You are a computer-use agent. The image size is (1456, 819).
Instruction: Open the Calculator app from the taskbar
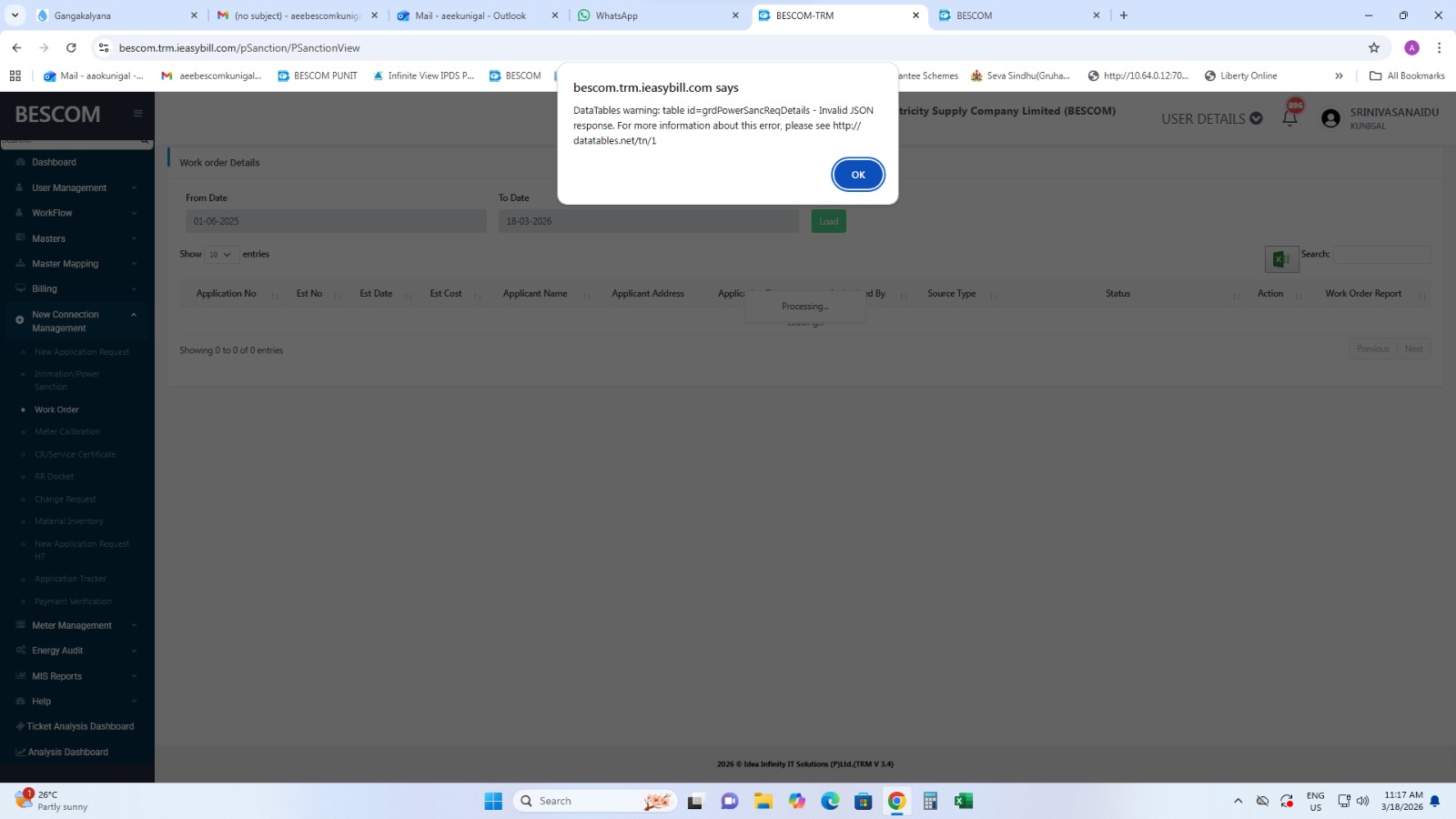[x=930, y=801]
